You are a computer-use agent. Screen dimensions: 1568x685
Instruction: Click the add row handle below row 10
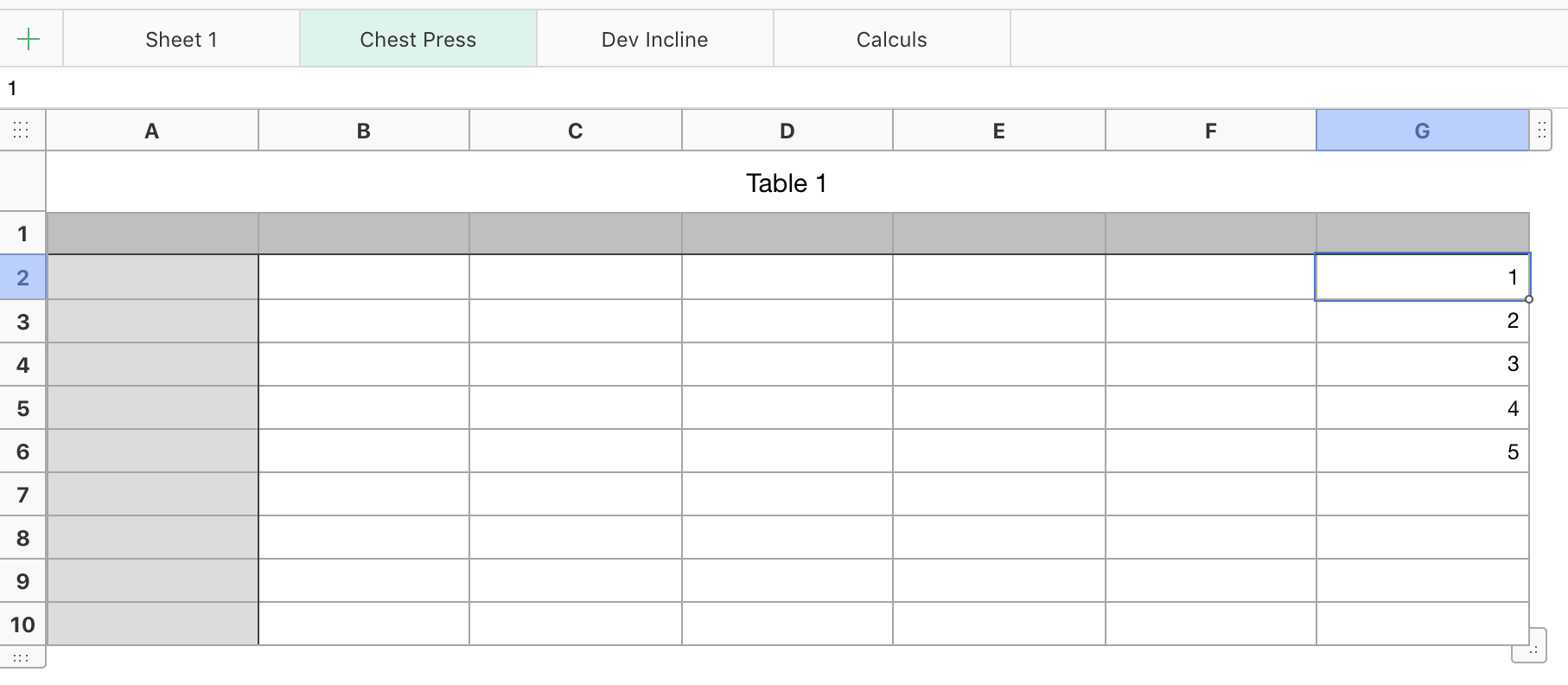[x=22, y=658]
